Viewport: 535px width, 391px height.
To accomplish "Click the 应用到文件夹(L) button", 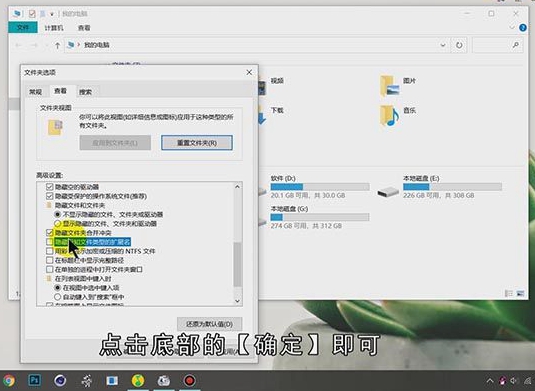I will tap(115, 143).
